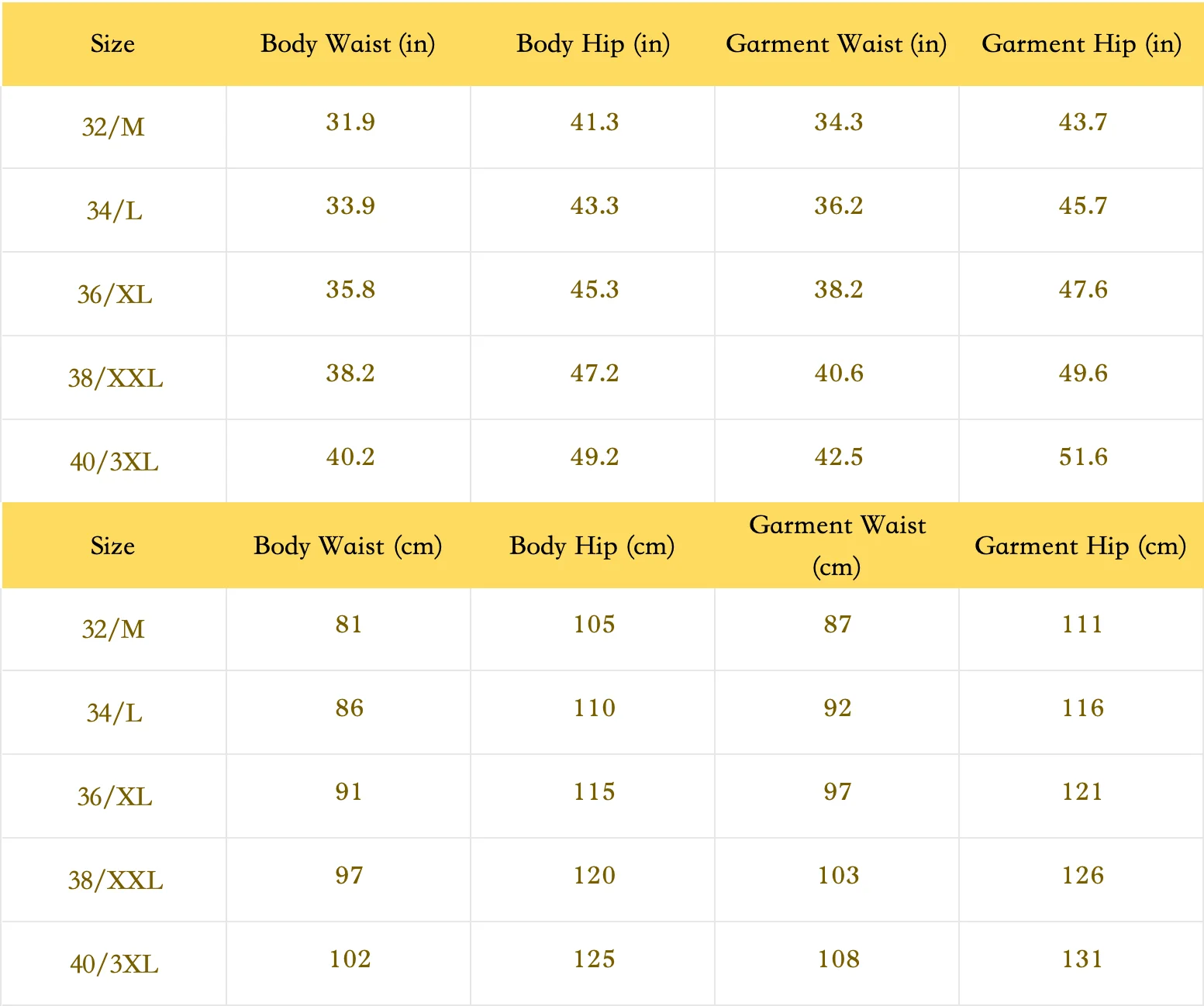Click the Body Waist (in) column header
This screenshot has height=1006, width=1204.
pos(348,44)
